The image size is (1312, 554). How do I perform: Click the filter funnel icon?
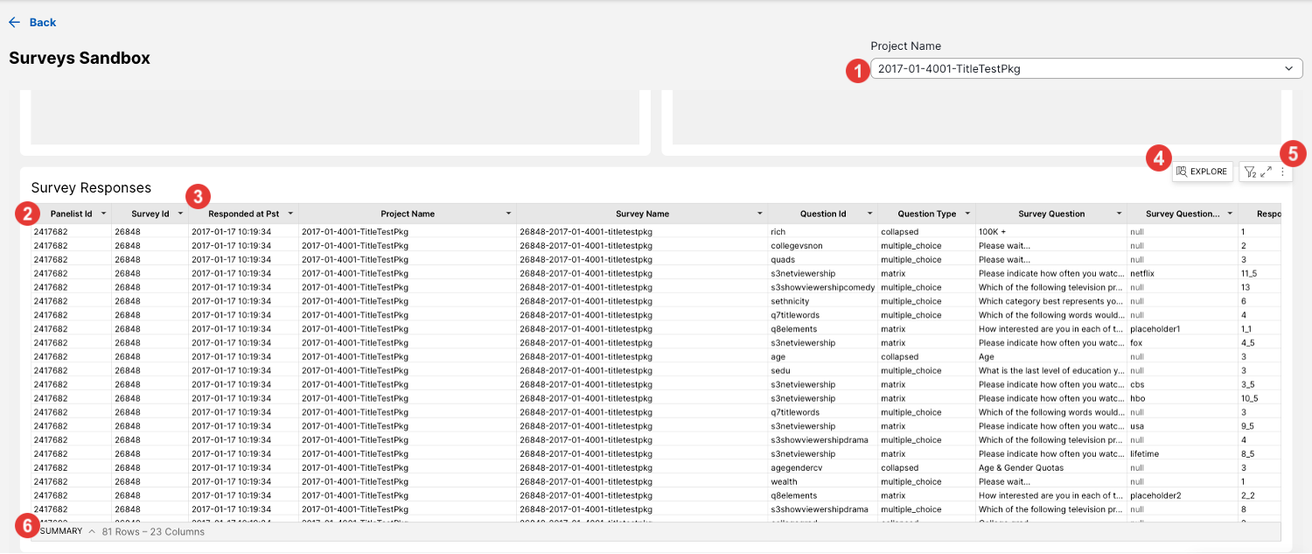click(x=1250, y=172)
